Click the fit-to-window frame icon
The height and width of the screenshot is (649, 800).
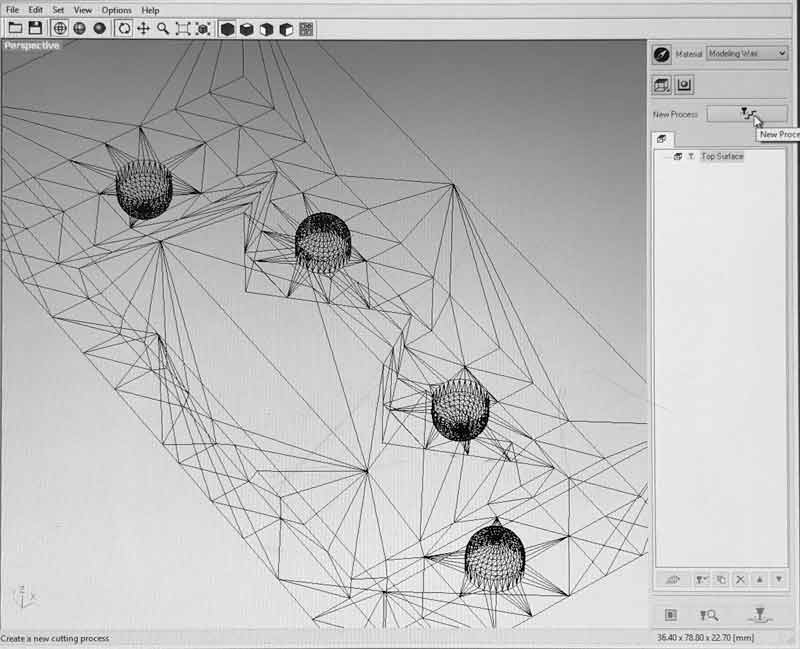(183, 29)
